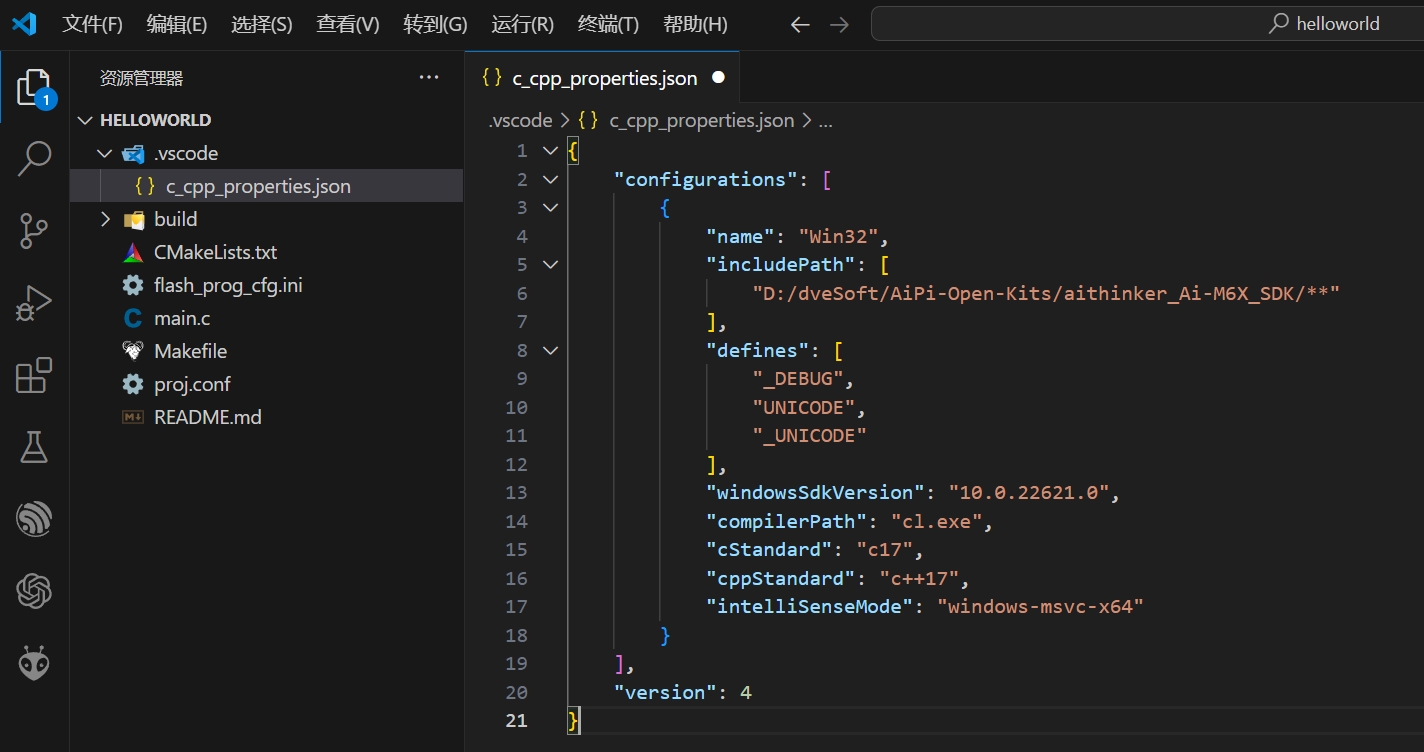Collapse the HELLOWORLD root folder

[85, 120]
